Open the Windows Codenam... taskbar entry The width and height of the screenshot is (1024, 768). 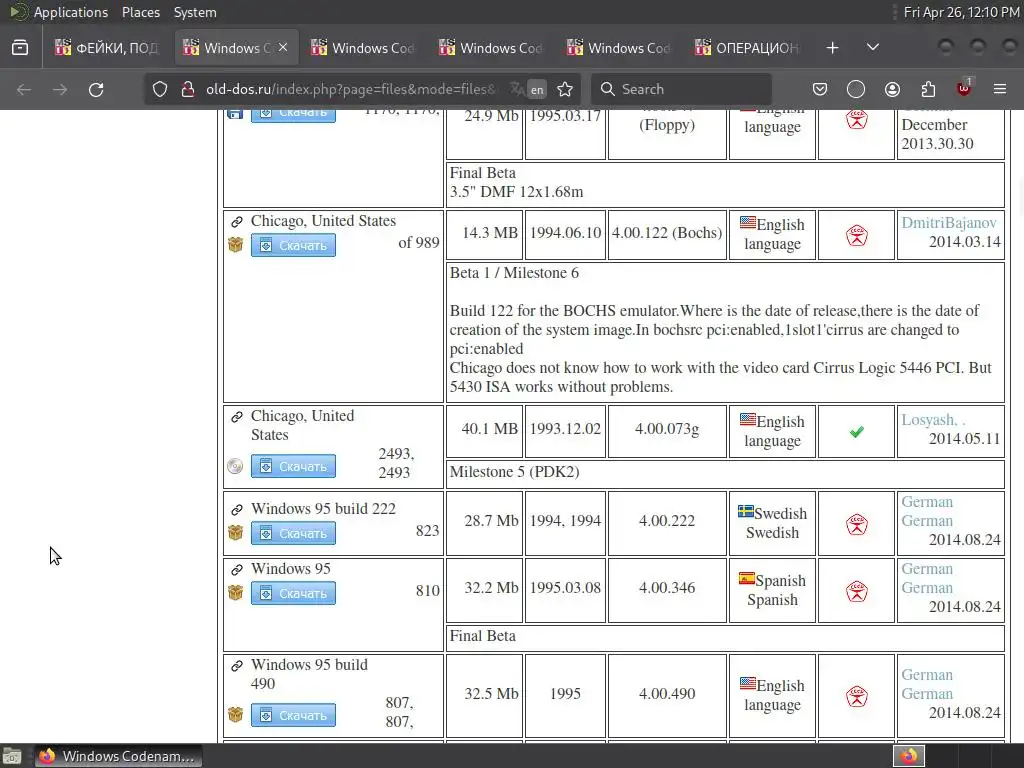coord(118,756)
